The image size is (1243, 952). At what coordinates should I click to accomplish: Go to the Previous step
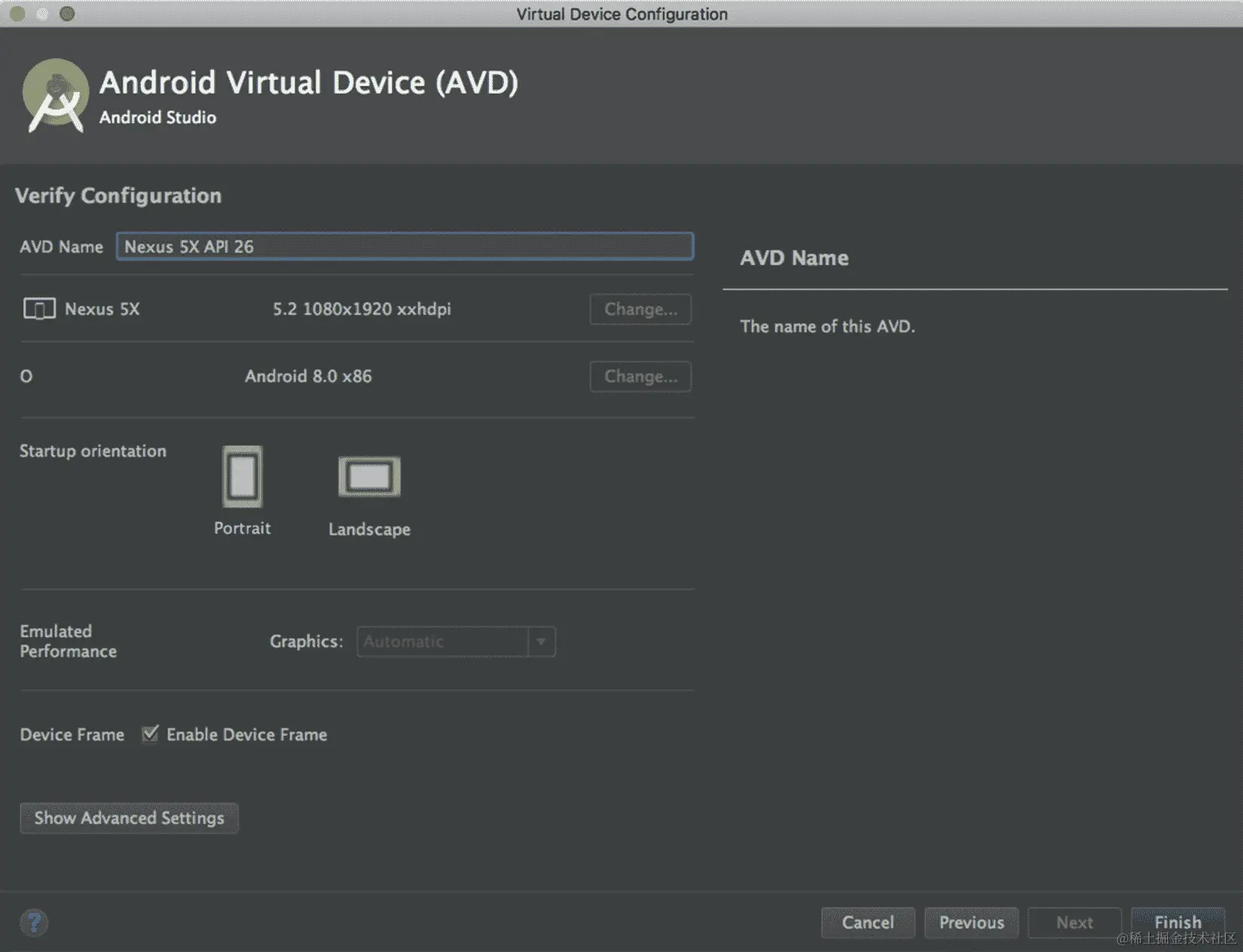click(x=971, y=923)
